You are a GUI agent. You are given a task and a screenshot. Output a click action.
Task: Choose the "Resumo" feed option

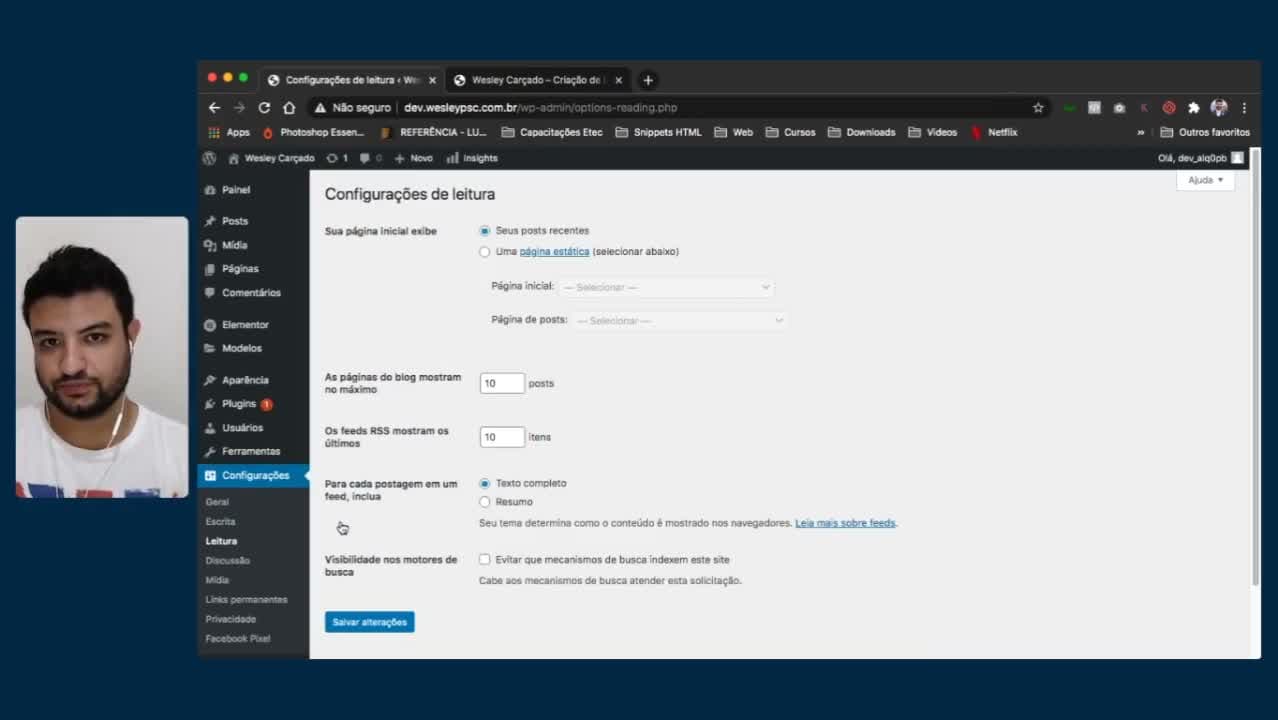[485, 502]
